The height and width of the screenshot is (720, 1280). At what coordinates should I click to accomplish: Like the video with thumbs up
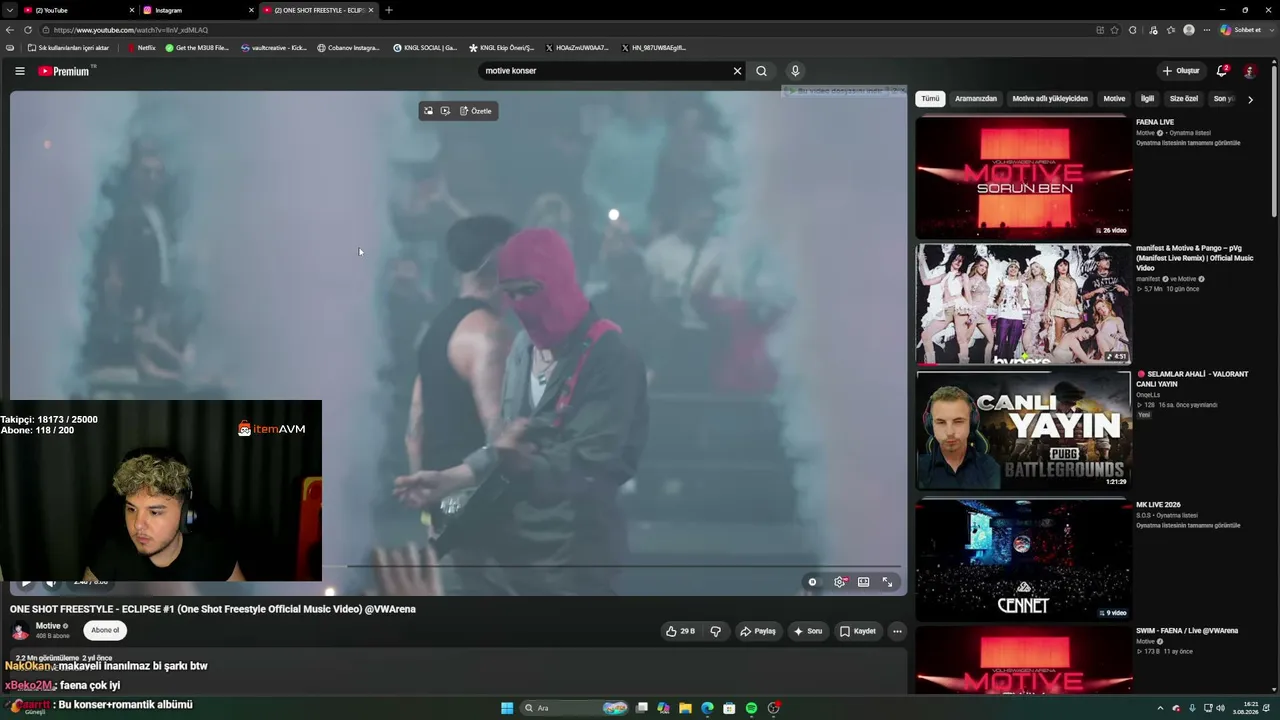(x=682, y=631)
